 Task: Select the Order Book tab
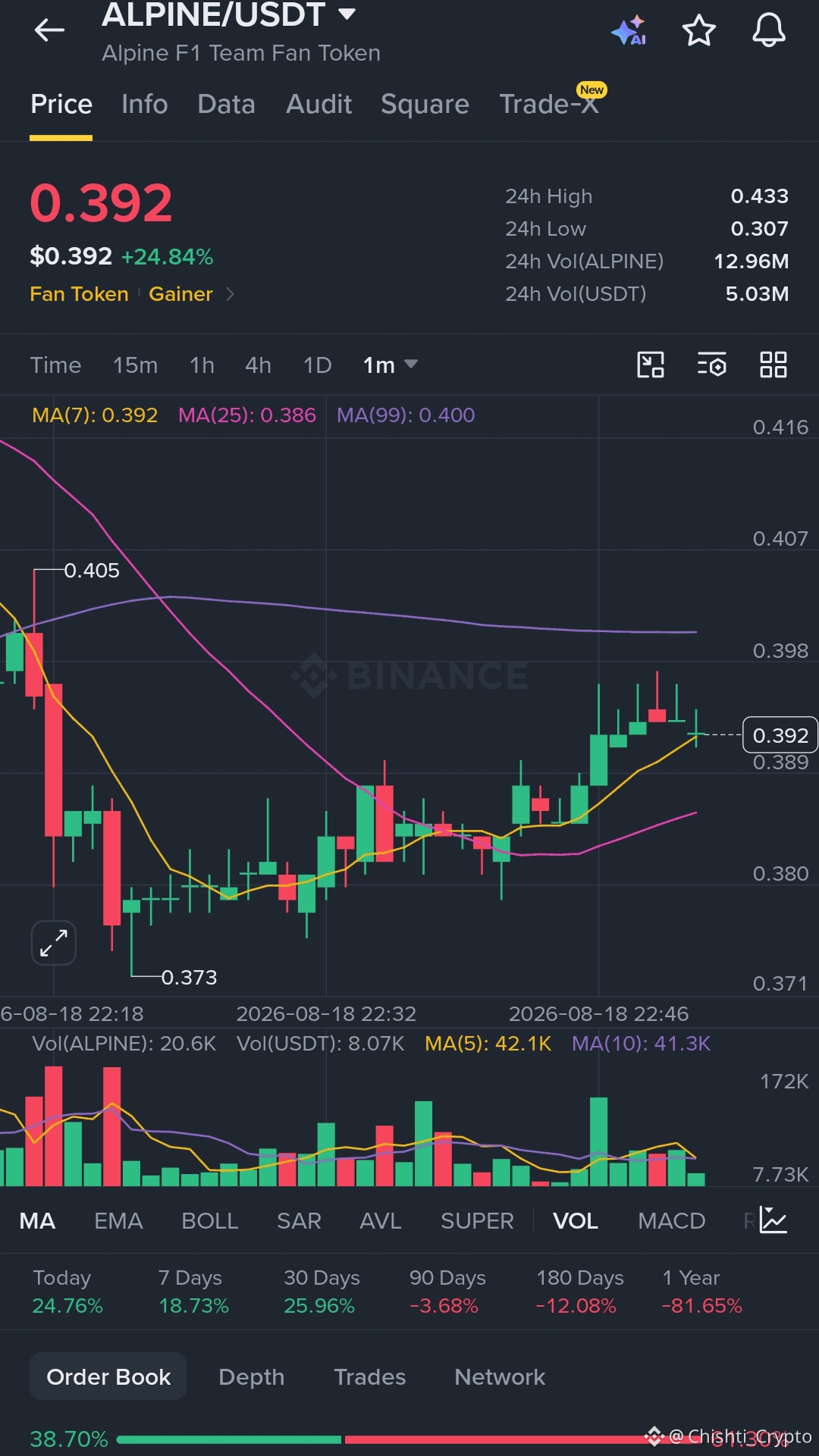coord(108,1376)
